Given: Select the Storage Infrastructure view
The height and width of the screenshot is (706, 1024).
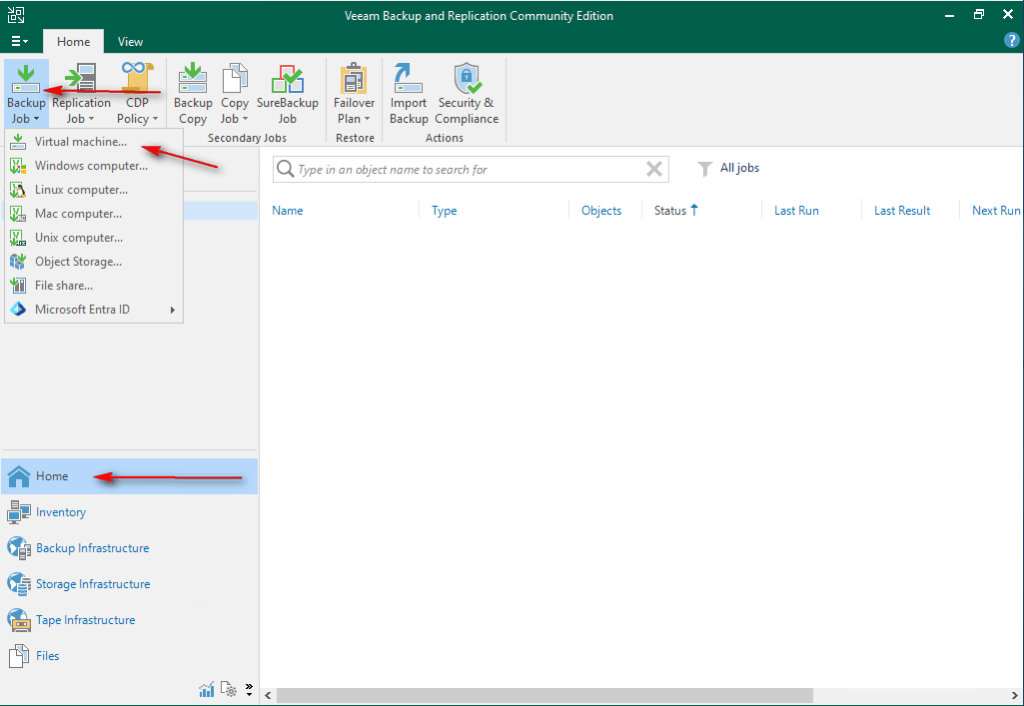Looking at the screenshot, I should click(92, 584).
